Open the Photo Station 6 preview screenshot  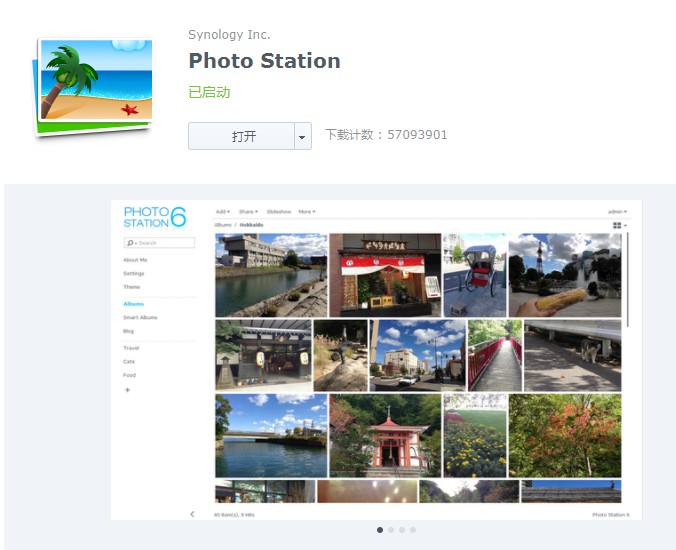click(x=376, y=359)
